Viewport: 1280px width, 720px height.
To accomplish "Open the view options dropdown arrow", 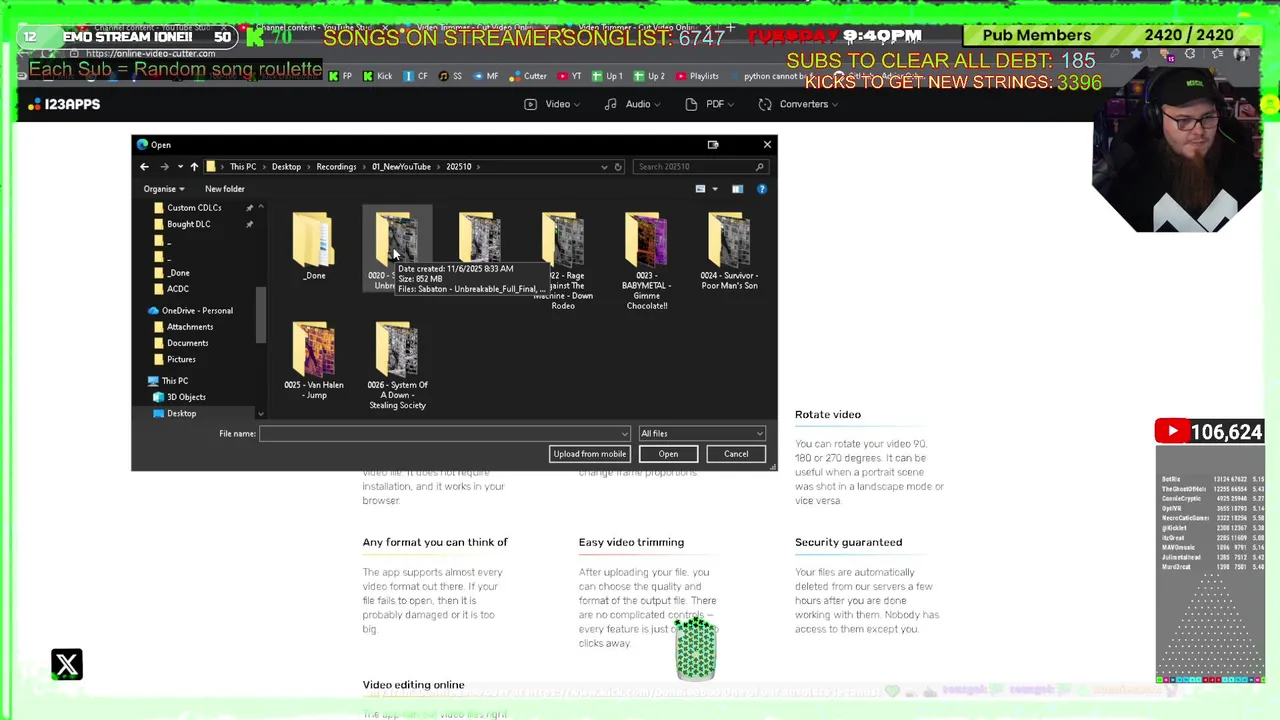I will click(x=715, y=189).
